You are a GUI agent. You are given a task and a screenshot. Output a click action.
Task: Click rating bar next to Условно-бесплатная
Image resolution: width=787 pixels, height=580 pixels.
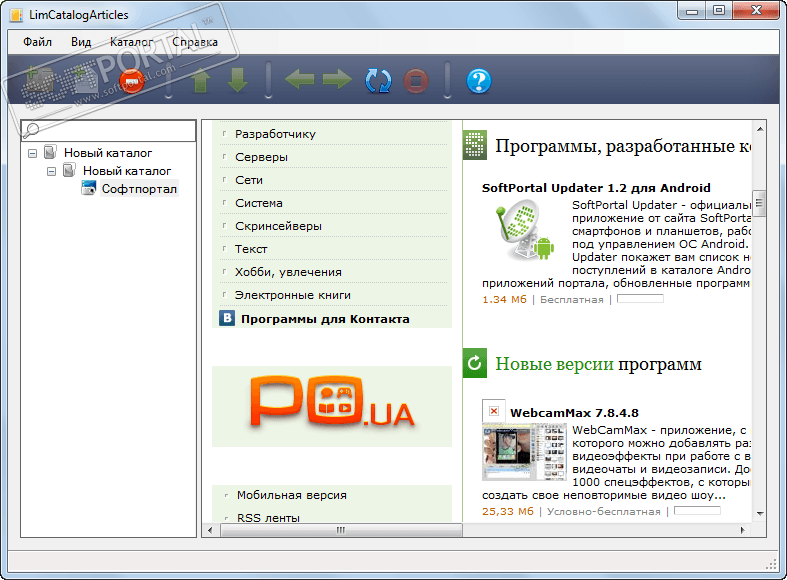[x=697, y=511]
